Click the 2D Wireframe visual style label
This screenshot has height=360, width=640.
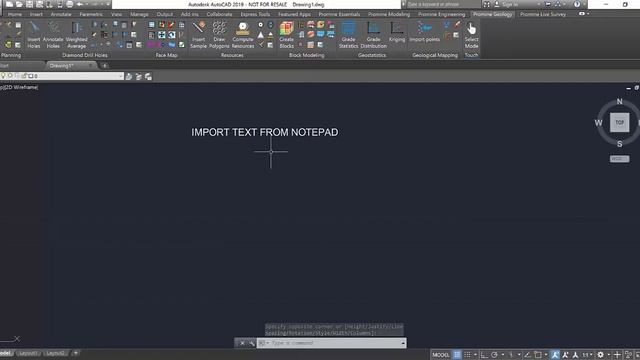tap(20, 87)
